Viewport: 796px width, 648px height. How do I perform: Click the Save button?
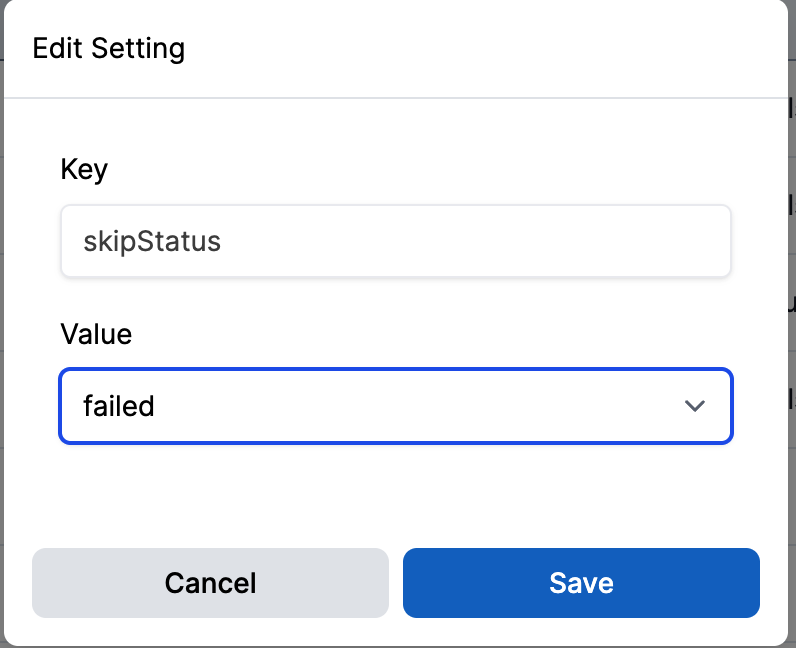coord(581,582)
